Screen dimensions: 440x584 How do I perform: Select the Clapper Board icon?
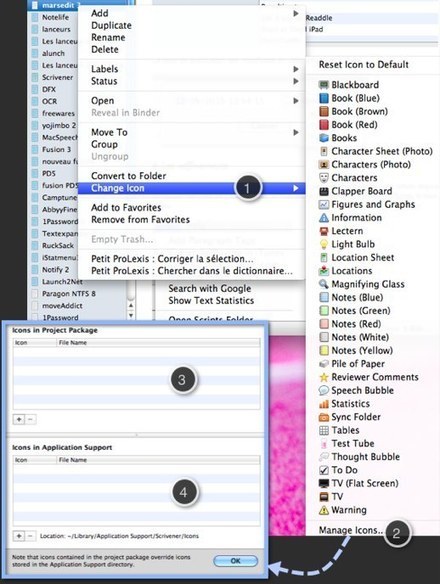[x=355, y=191]
